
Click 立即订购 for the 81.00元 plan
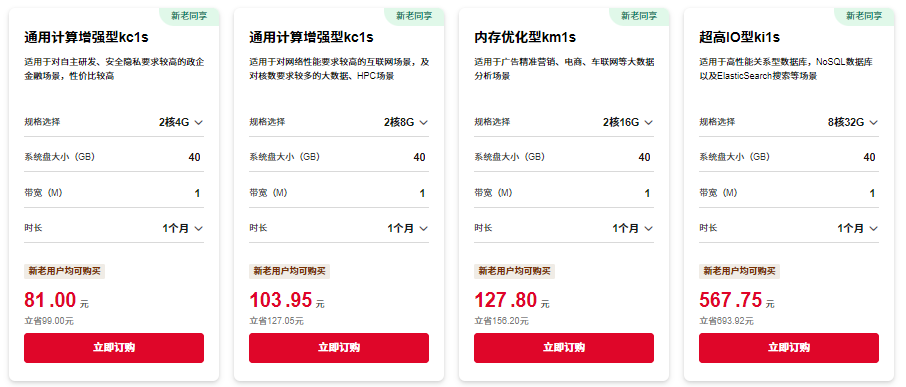tap(114, 348)
